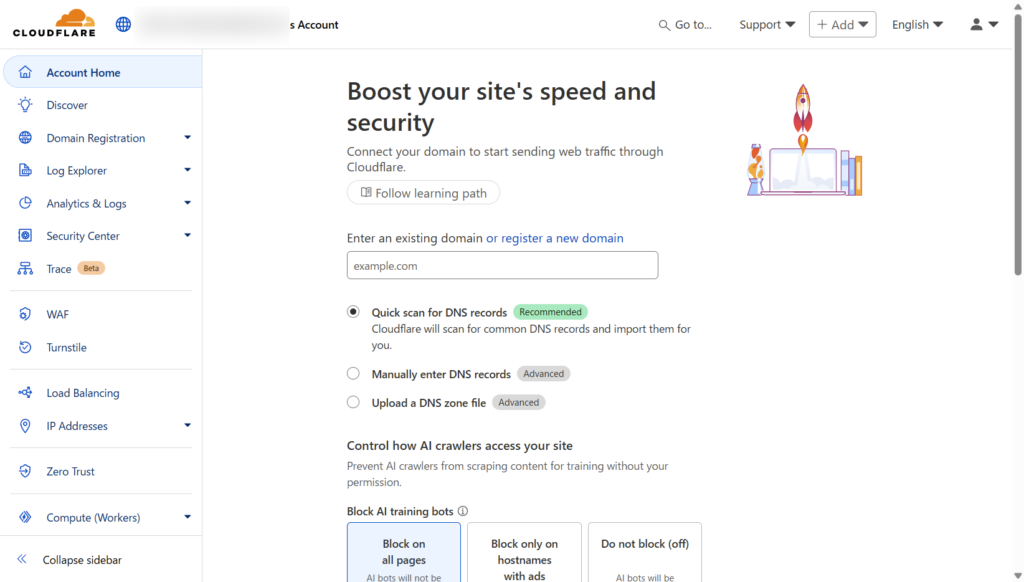
Task: Click the Turnstile icon in sidebar
Action: 25,347
